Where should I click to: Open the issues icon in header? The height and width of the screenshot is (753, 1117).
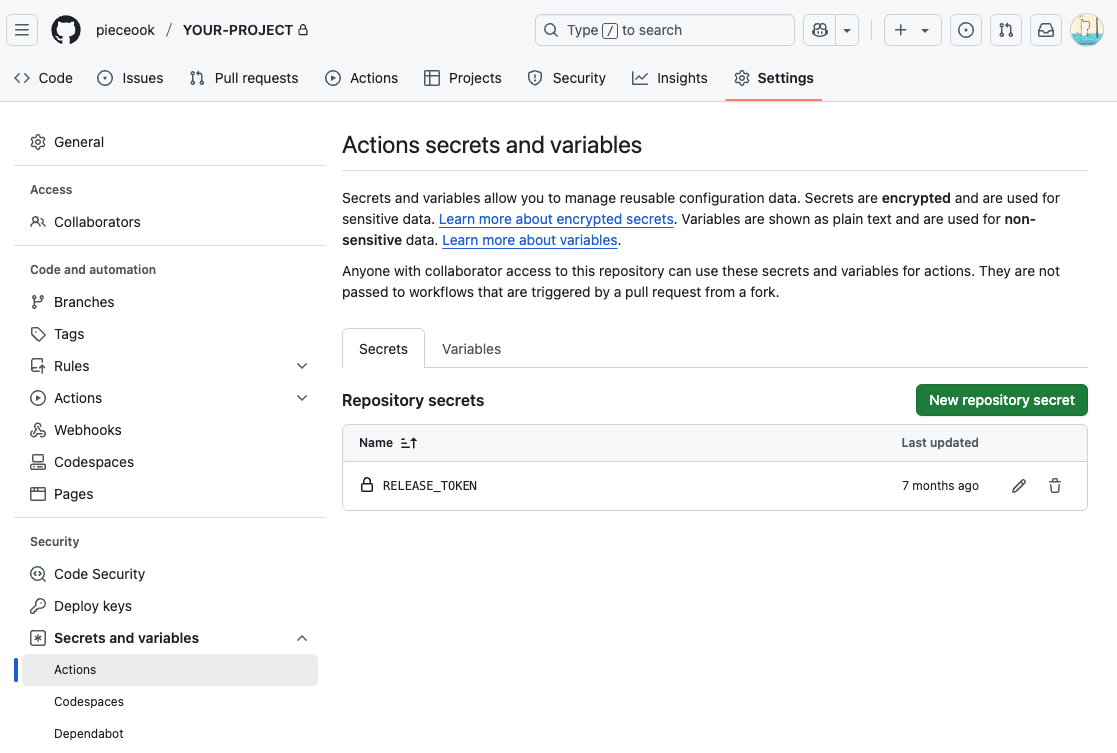coord(965,30)
